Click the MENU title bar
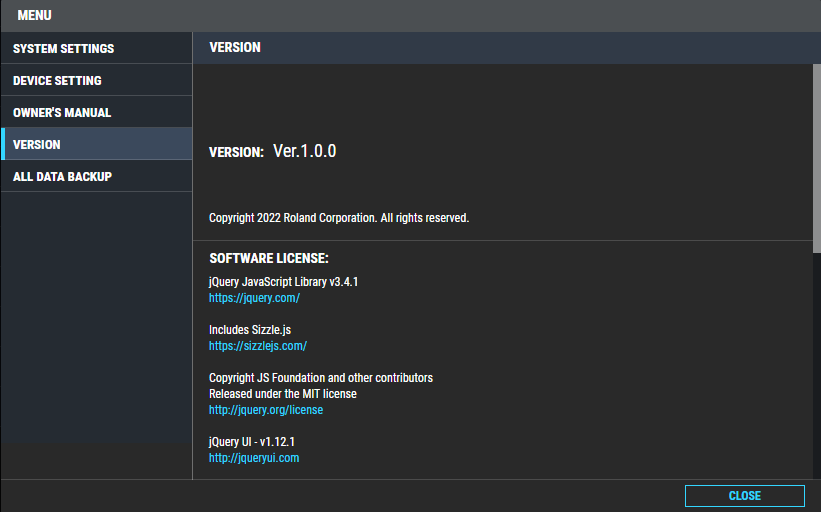Viewport: 821px width, 512px height. click(410, 15)
